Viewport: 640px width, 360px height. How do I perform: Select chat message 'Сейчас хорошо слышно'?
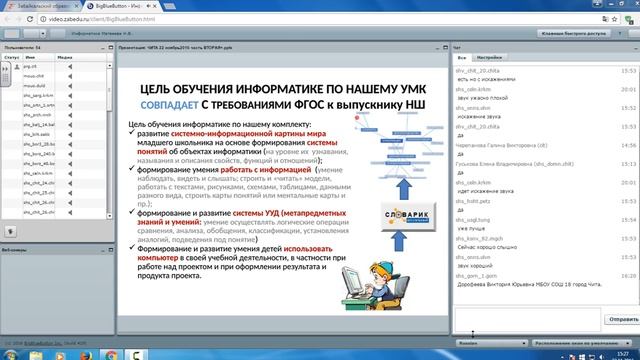[x=487, y=247]
